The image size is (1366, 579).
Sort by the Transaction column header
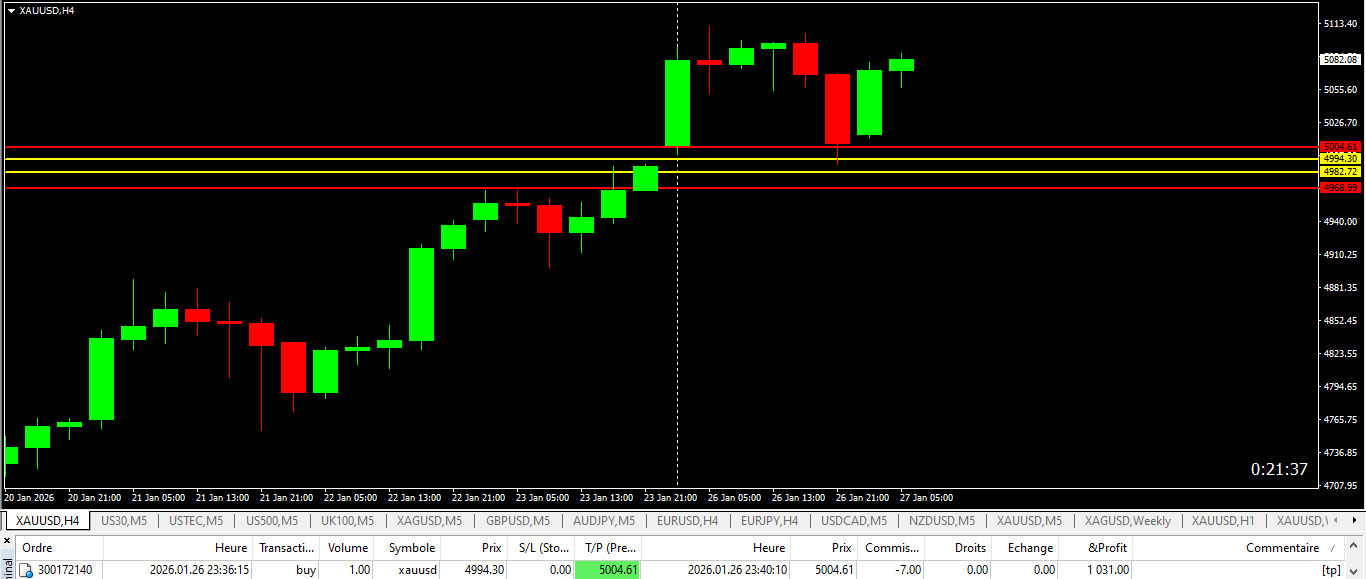click(285, 548)
